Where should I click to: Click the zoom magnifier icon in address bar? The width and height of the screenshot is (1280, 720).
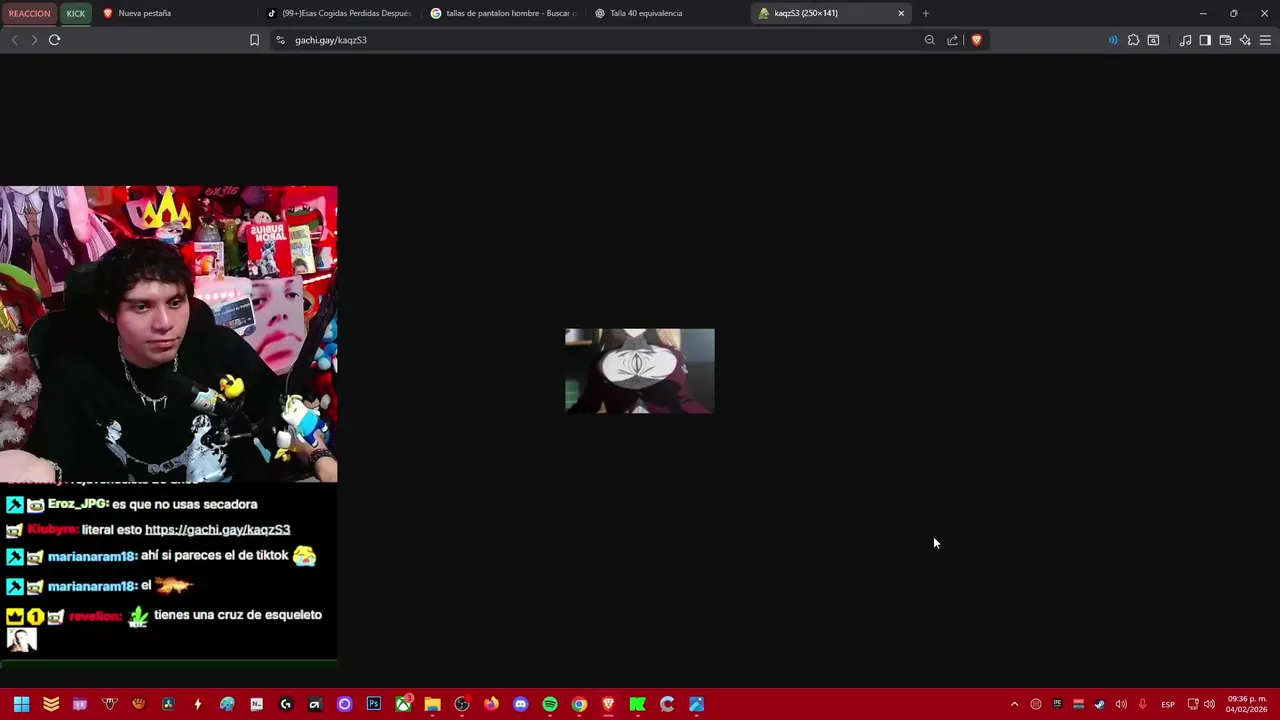click(x=930, y=40)
